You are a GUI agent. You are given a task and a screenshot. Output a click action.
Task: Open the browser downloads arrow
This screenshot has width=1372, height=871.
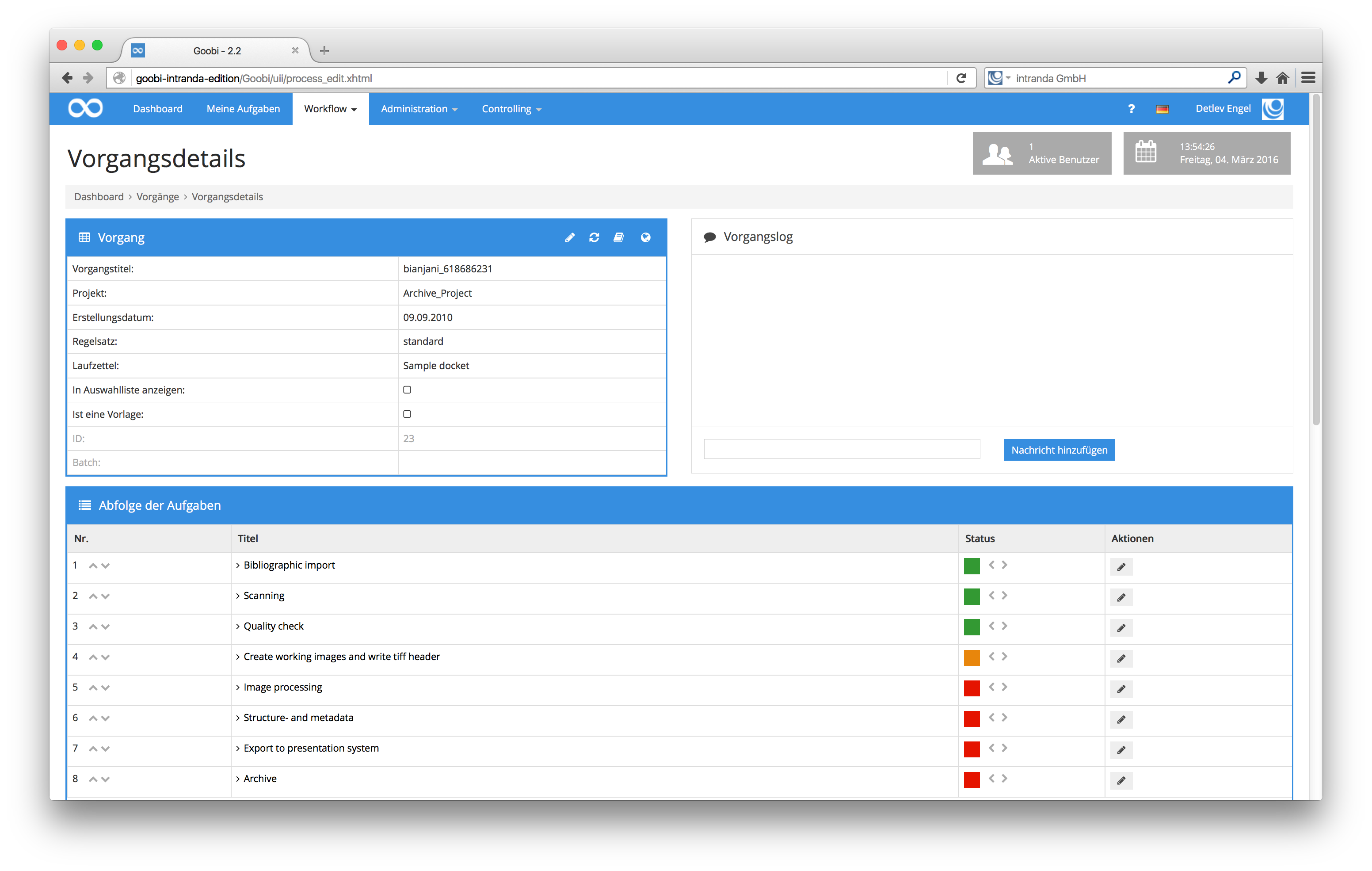(1261, 78)
